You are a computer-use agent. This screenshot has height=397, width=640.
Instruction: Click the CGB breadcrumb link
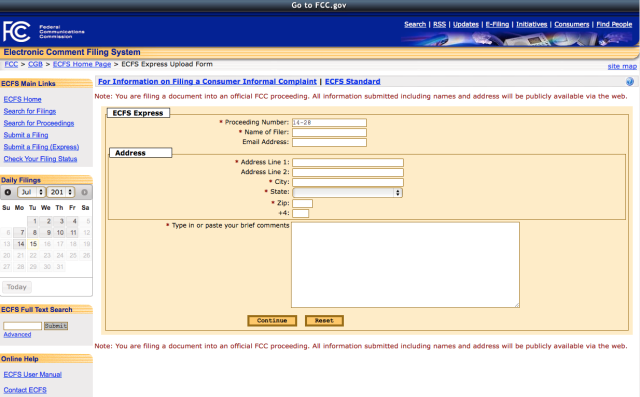click(x=36, y=64)
